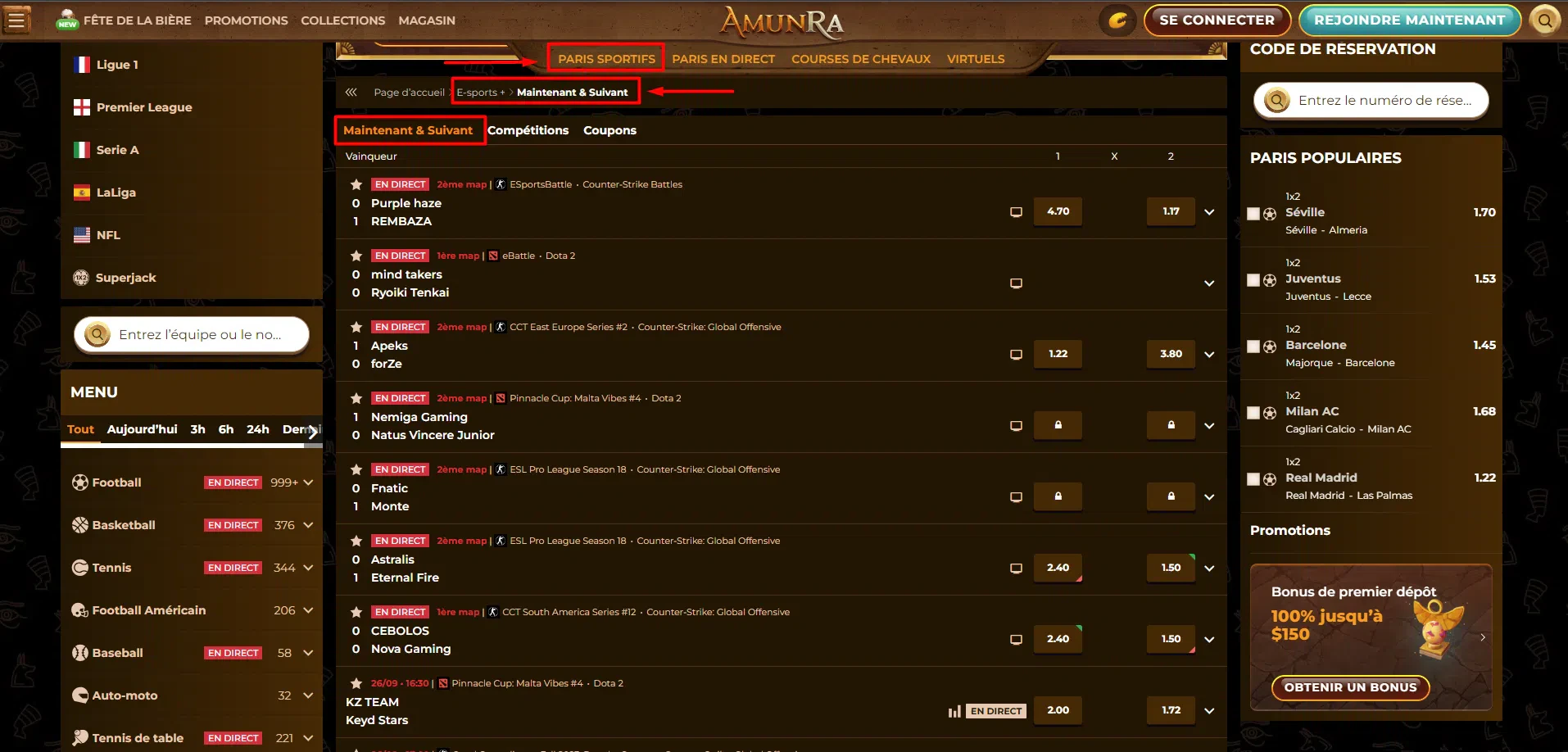Click the AmunRa logo

pos(782,22)
